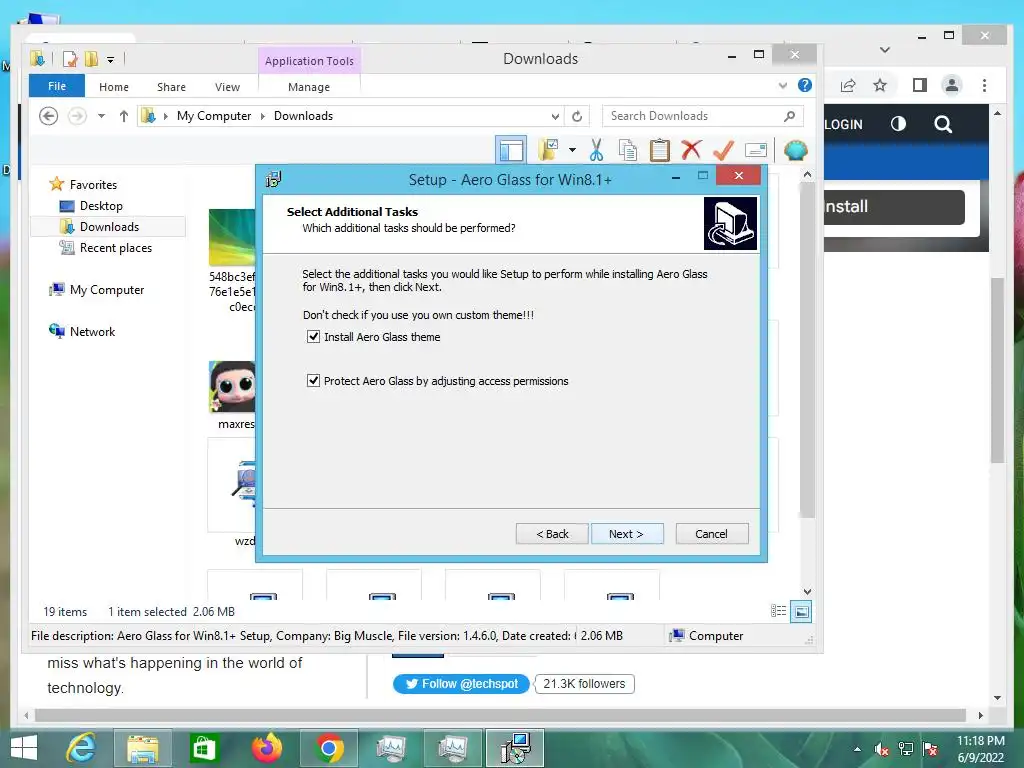Go back with the < Back button
This screenshot has width=1024, height=768.
pyautogui.click(x=552, y=534)
